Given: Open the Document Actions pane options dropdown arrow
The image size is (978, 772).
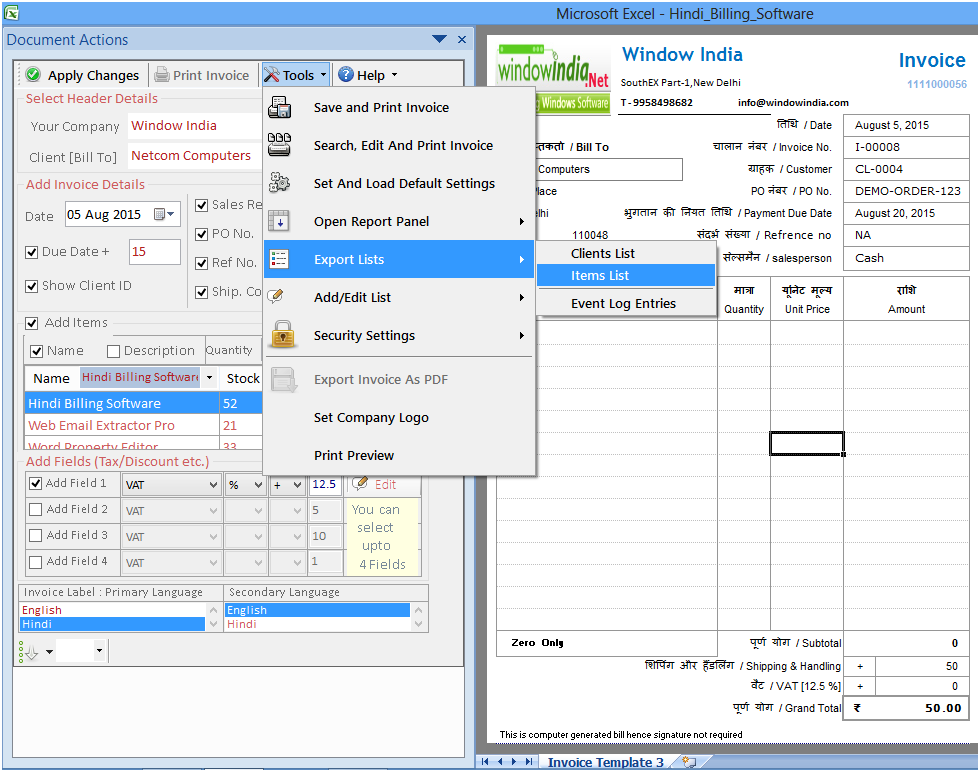Looking at the screenshot, I should click(439, 39).
